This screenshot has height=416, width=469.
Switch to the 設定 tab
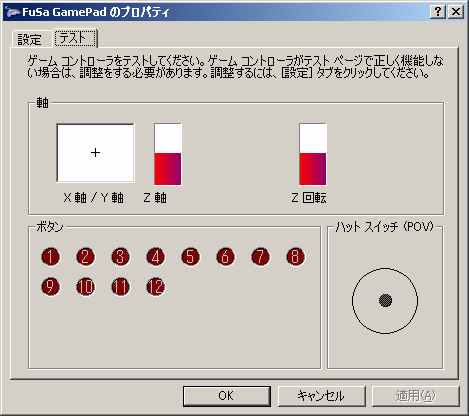pyautogui.click(x=29, y=40)
